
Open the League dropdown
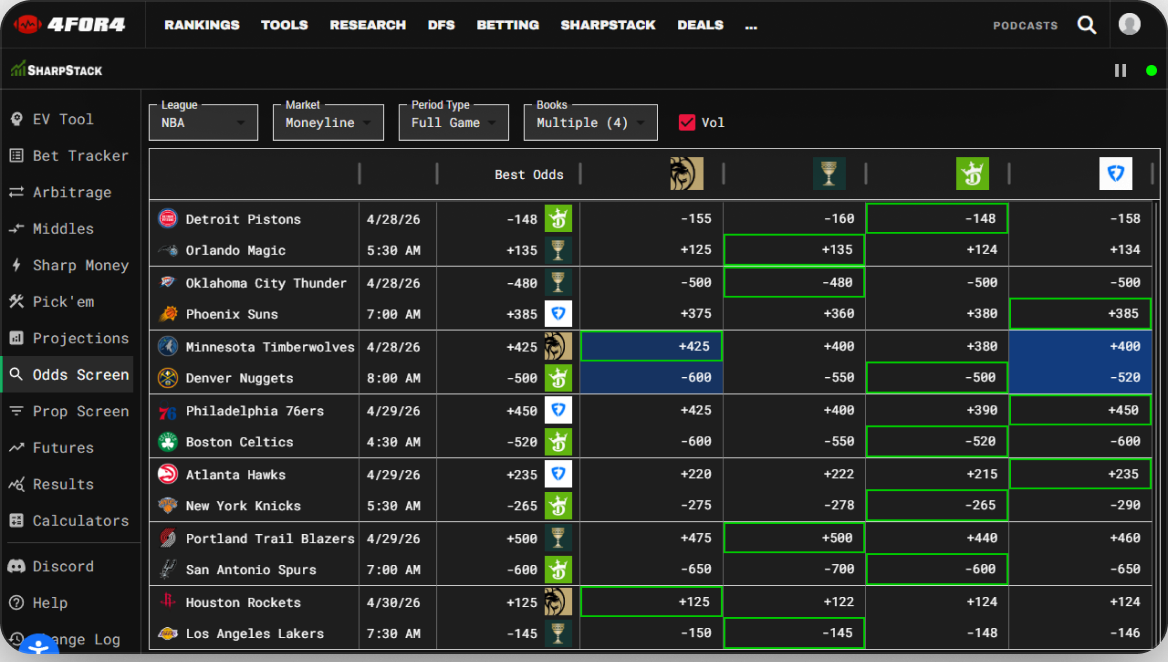(x=203, y=123)
